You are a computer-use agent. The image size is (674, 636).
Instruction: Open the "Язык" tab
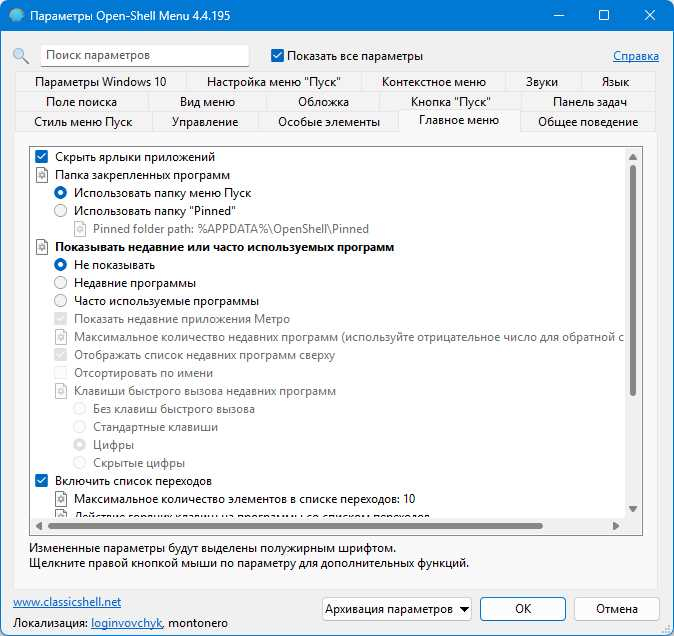[616, 82]
